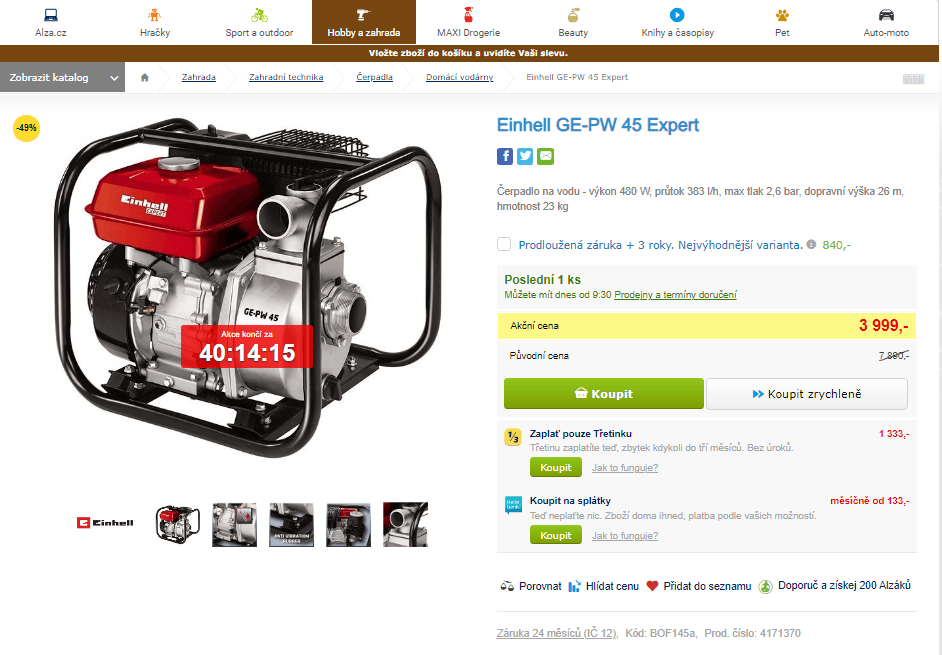Viewport: 942px width, 655px height.
Task: Click Jak to funguje under Třetinka
Action: pos(625,468)
